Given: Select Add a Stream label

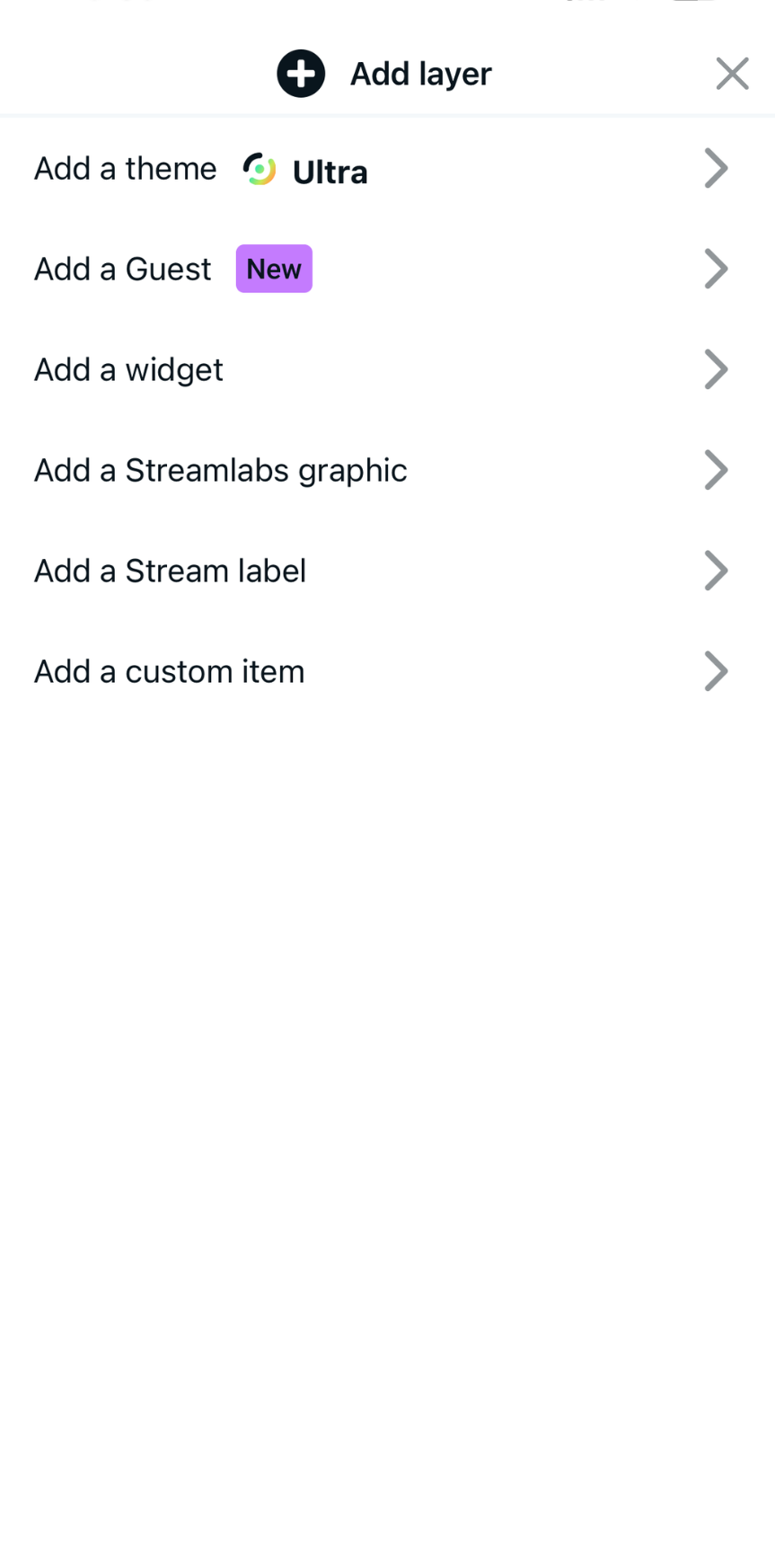Looking at the screenshot, I should click(x=171, y=571).
